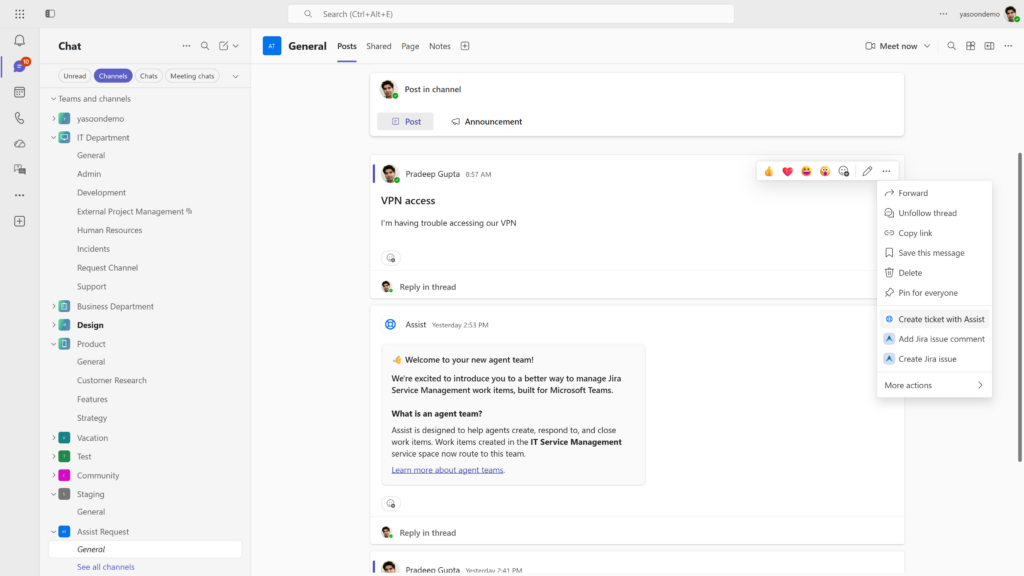1024x576 pixels.
Task: Expand the Business Department team
Action: pos(54,306)
